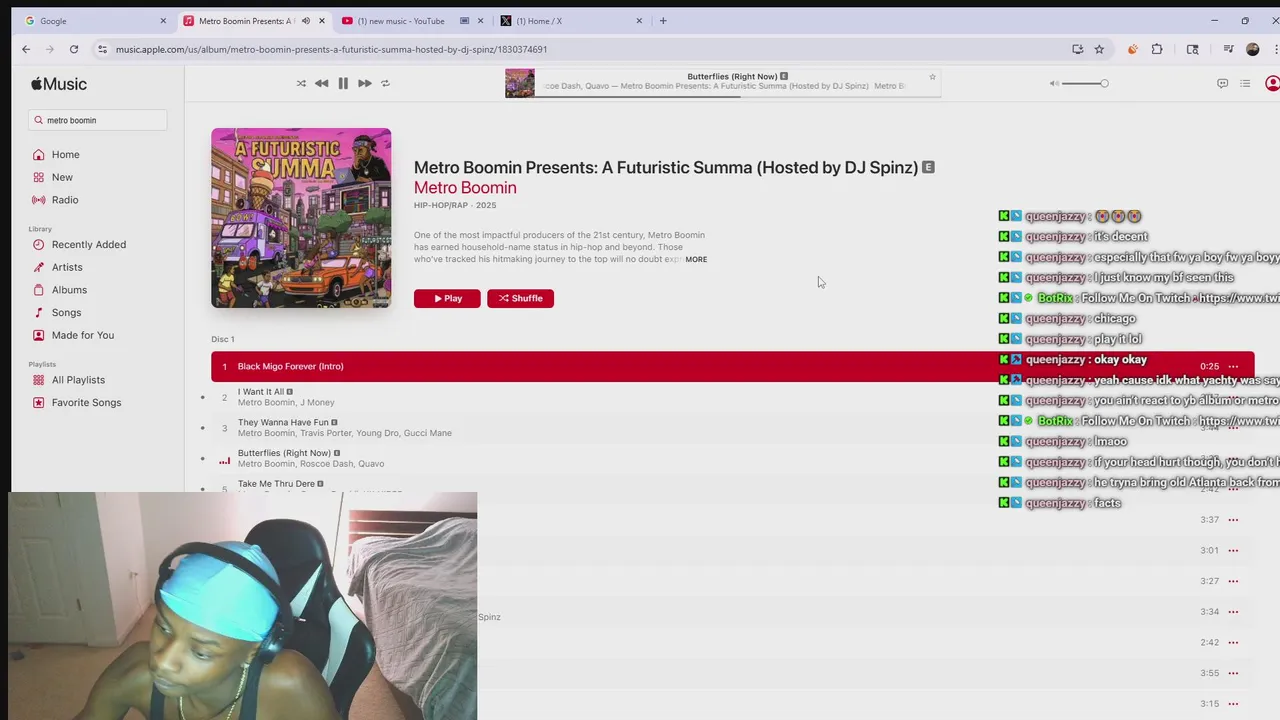Open Albums library section
The height and width of the screenshot is (720, 1280).
(x=69, y=290)
